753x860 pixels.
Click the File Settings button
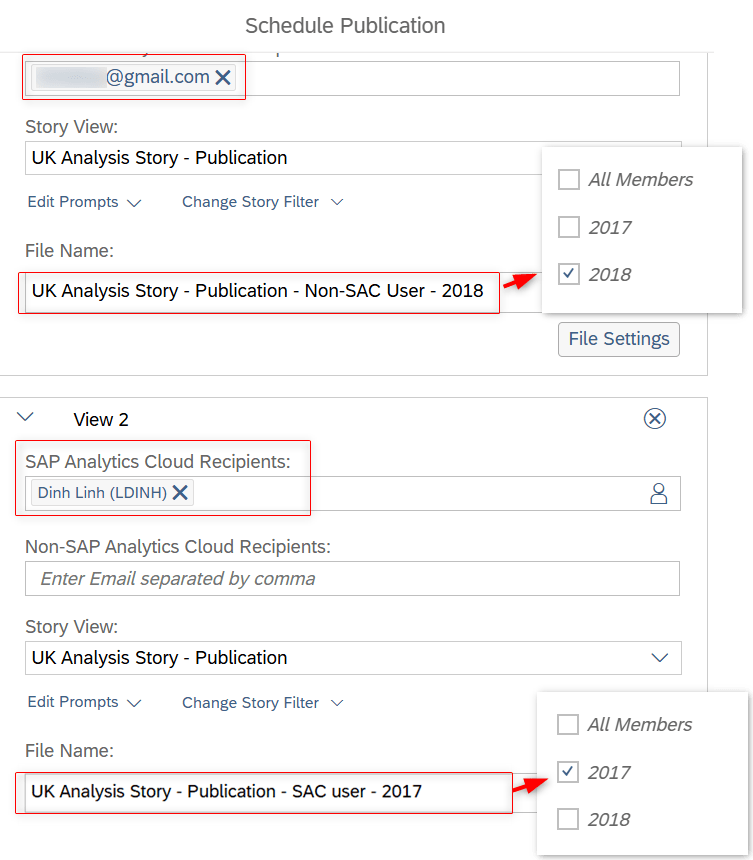[618, 339]
